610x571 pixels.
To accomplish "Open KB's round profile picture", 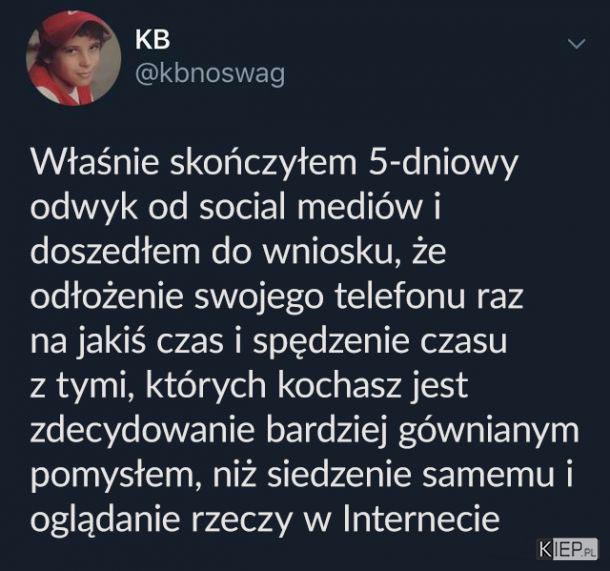I will tap(74, 58).
